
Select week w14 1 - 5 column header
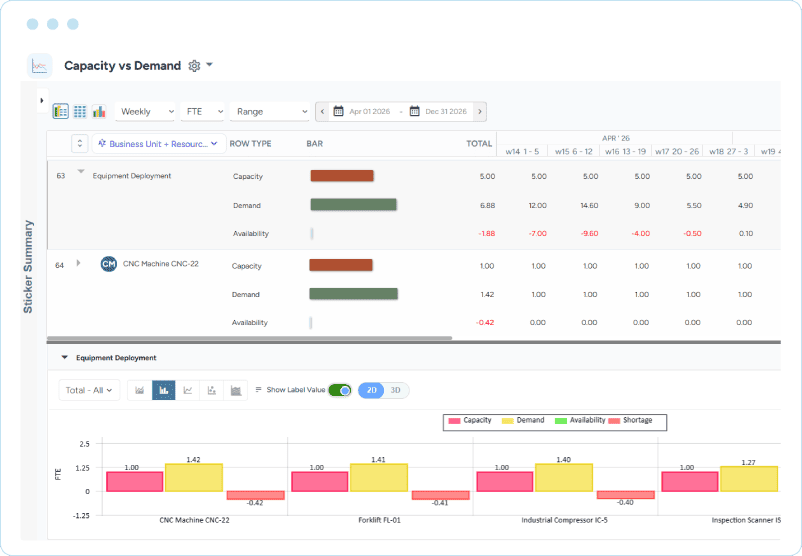[x=522, y=151]
